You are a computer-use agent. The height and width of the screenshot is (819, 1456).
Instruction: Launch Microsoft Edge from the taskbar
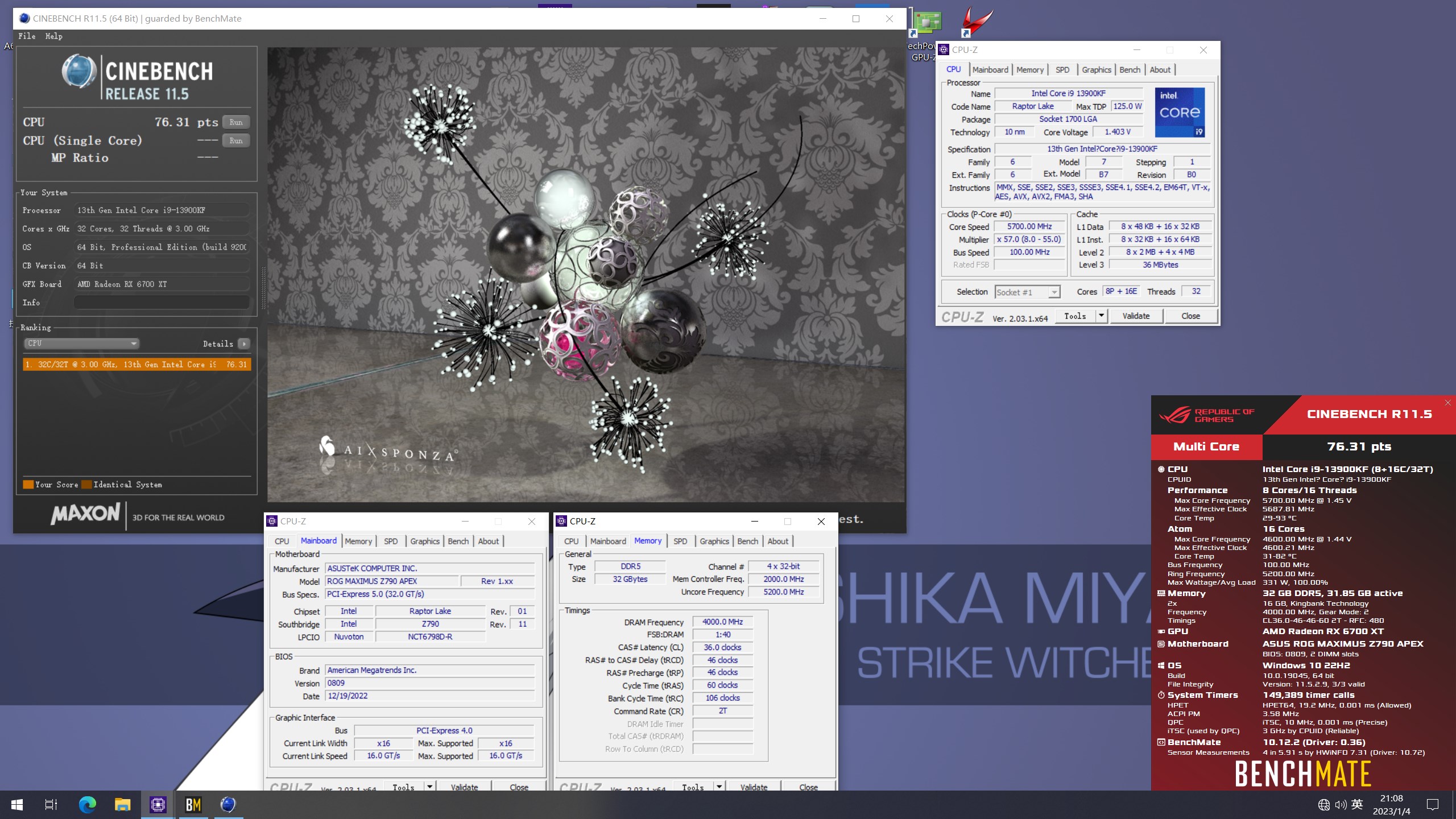coord(87,805)
